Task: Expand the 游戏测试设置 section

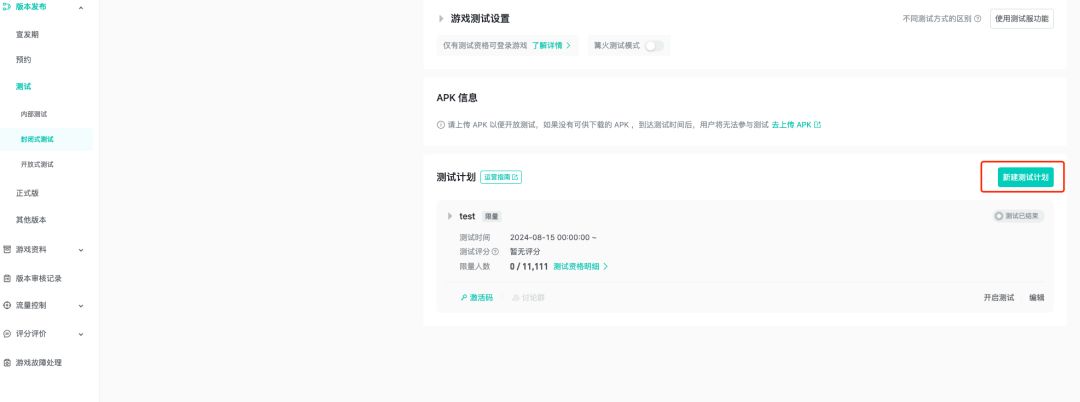Action: pos(442,19)
